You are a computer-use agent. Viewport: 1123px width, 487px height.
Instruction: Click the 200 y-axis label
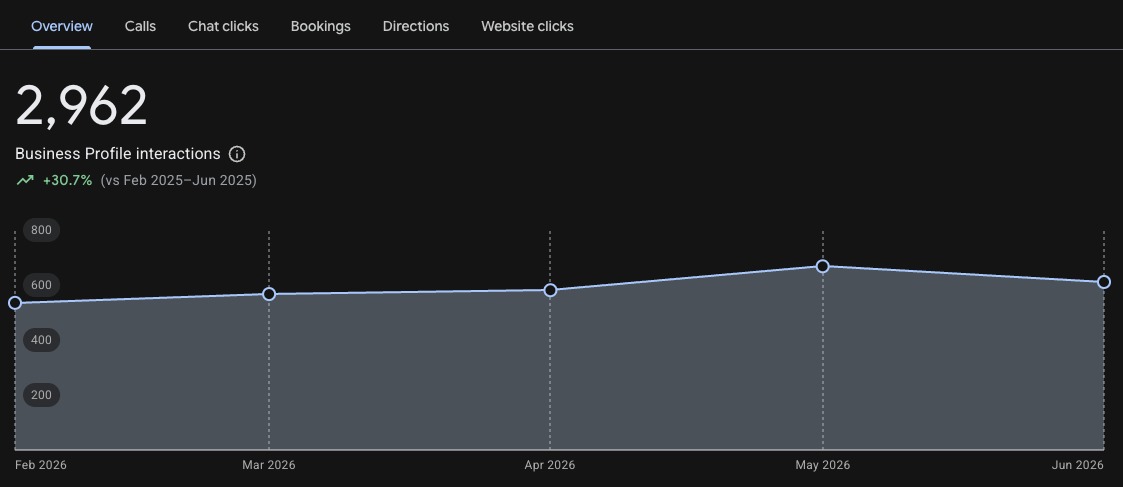[x=42, y=395]
